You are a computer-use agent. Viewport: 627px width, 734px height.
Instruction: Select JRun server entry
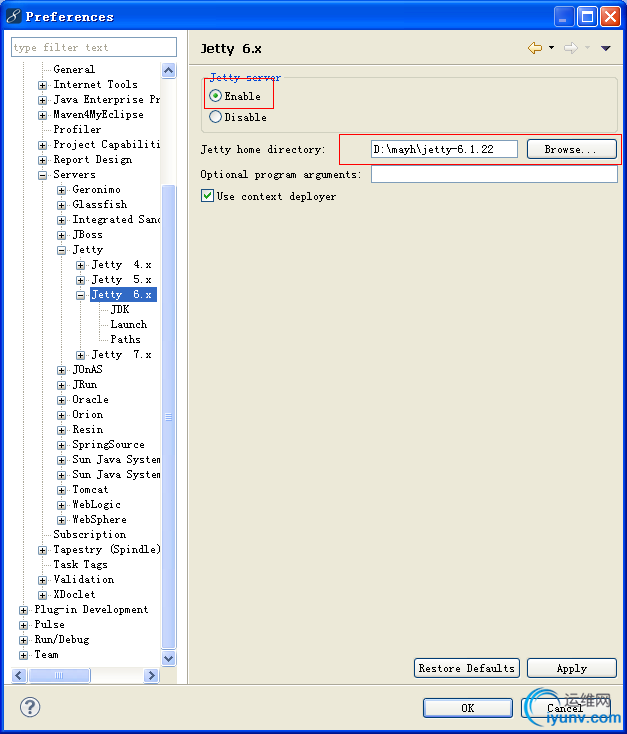click(x=84, y=384)
